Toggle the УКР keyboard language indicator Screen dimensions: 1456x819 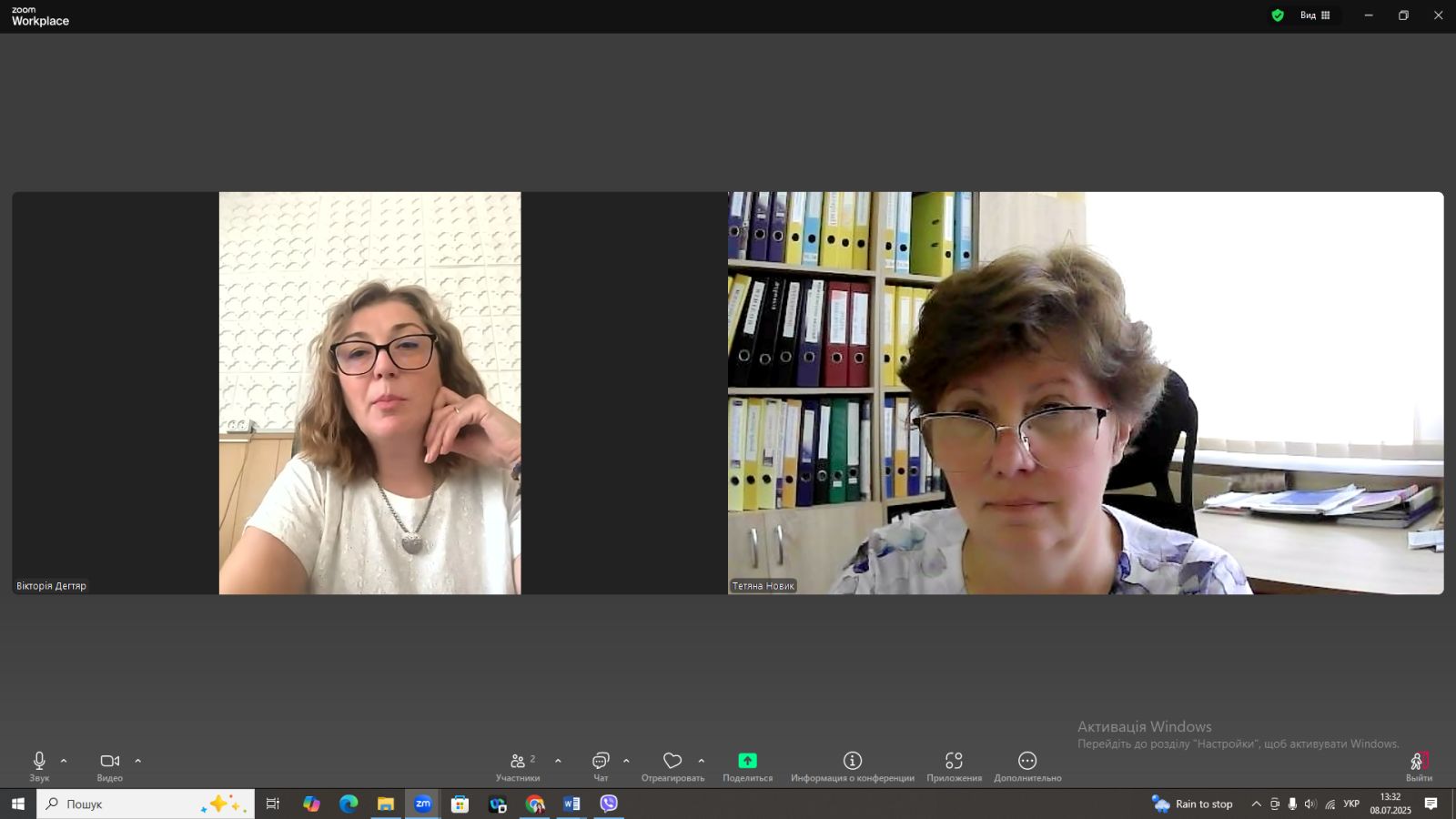click(x=1351, y=804)
